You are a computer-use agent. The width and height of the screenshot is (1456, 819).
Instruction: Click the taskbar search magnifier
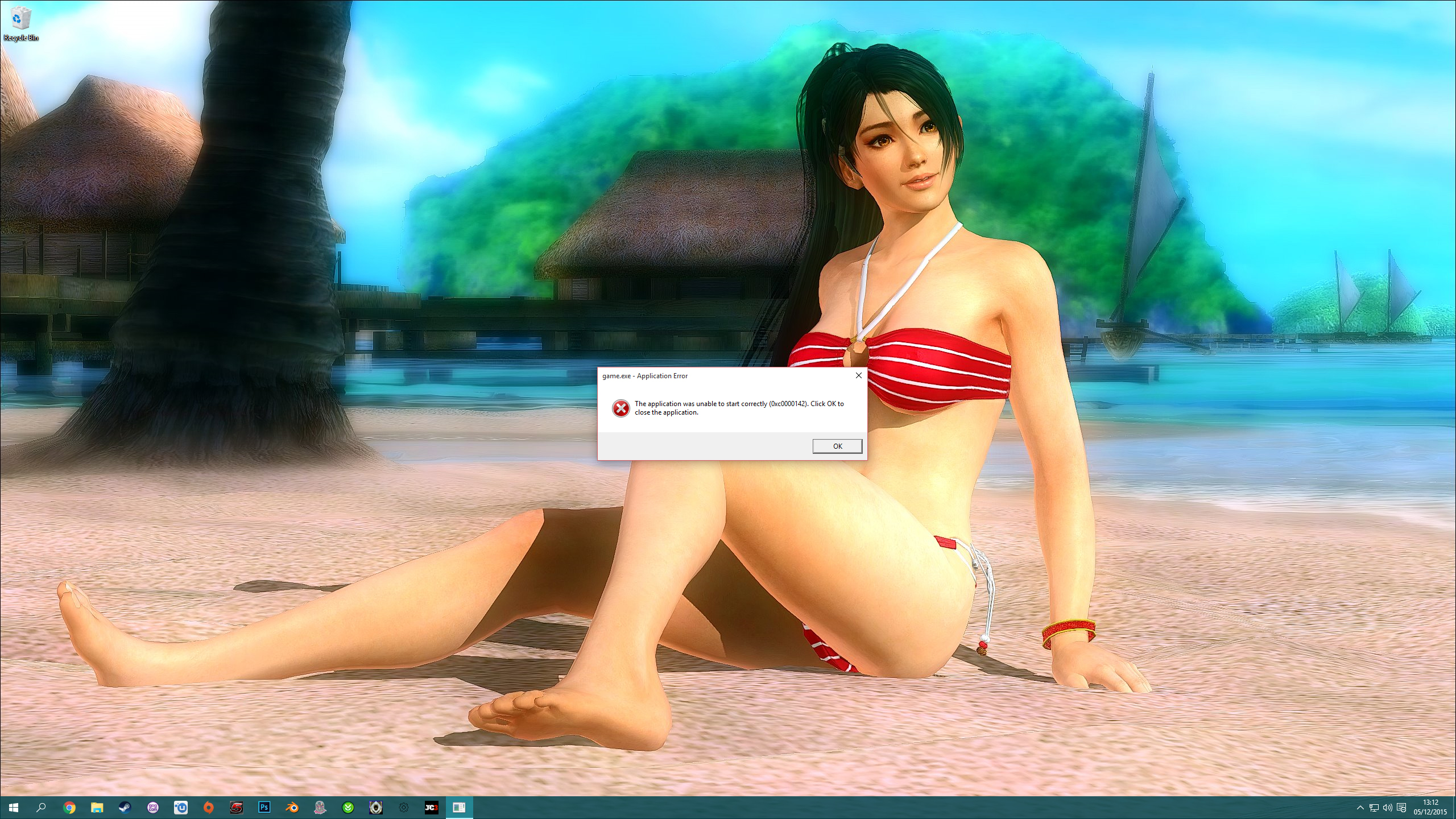41,807
